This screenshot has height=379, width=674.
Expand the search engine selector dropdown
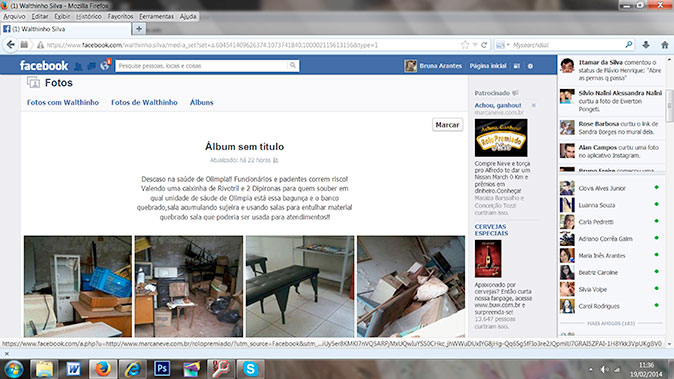coord(502,45)
